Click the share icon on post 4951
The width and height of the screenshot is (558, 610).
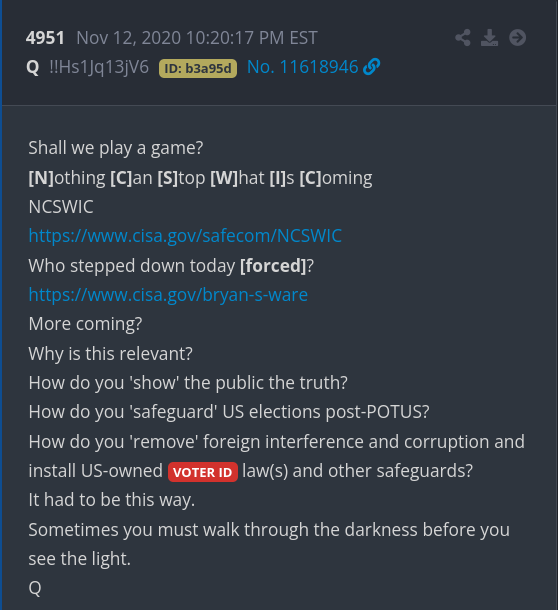463,38
